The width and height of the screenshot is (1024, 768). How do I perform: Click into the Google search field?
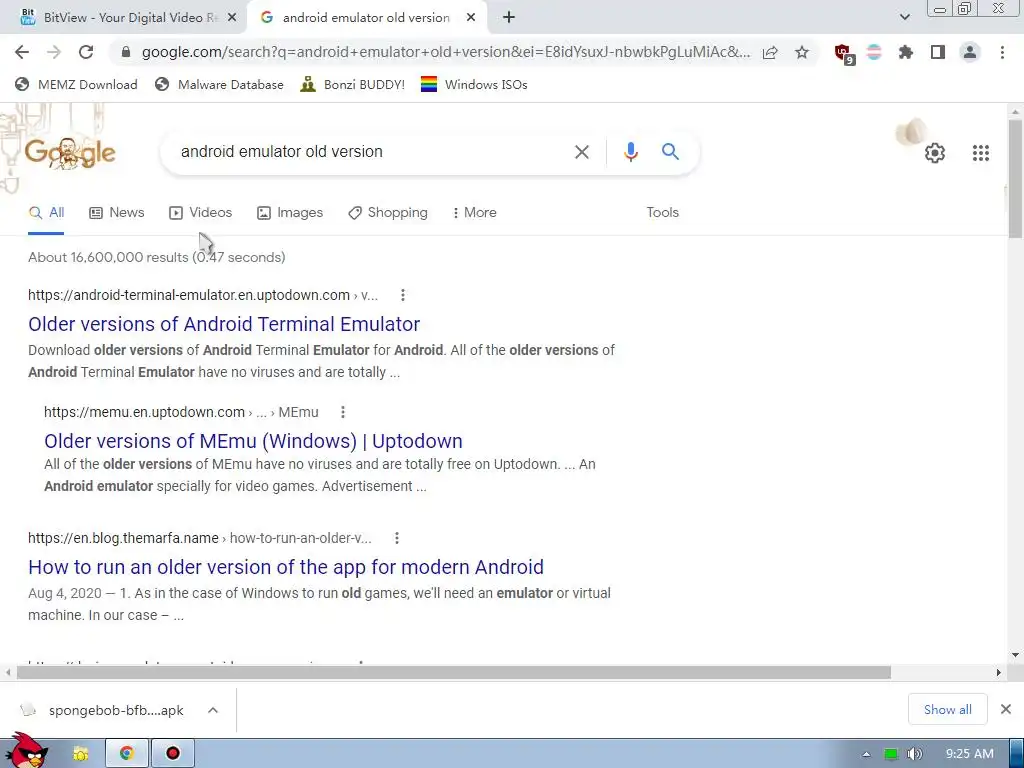coord(372,152)
